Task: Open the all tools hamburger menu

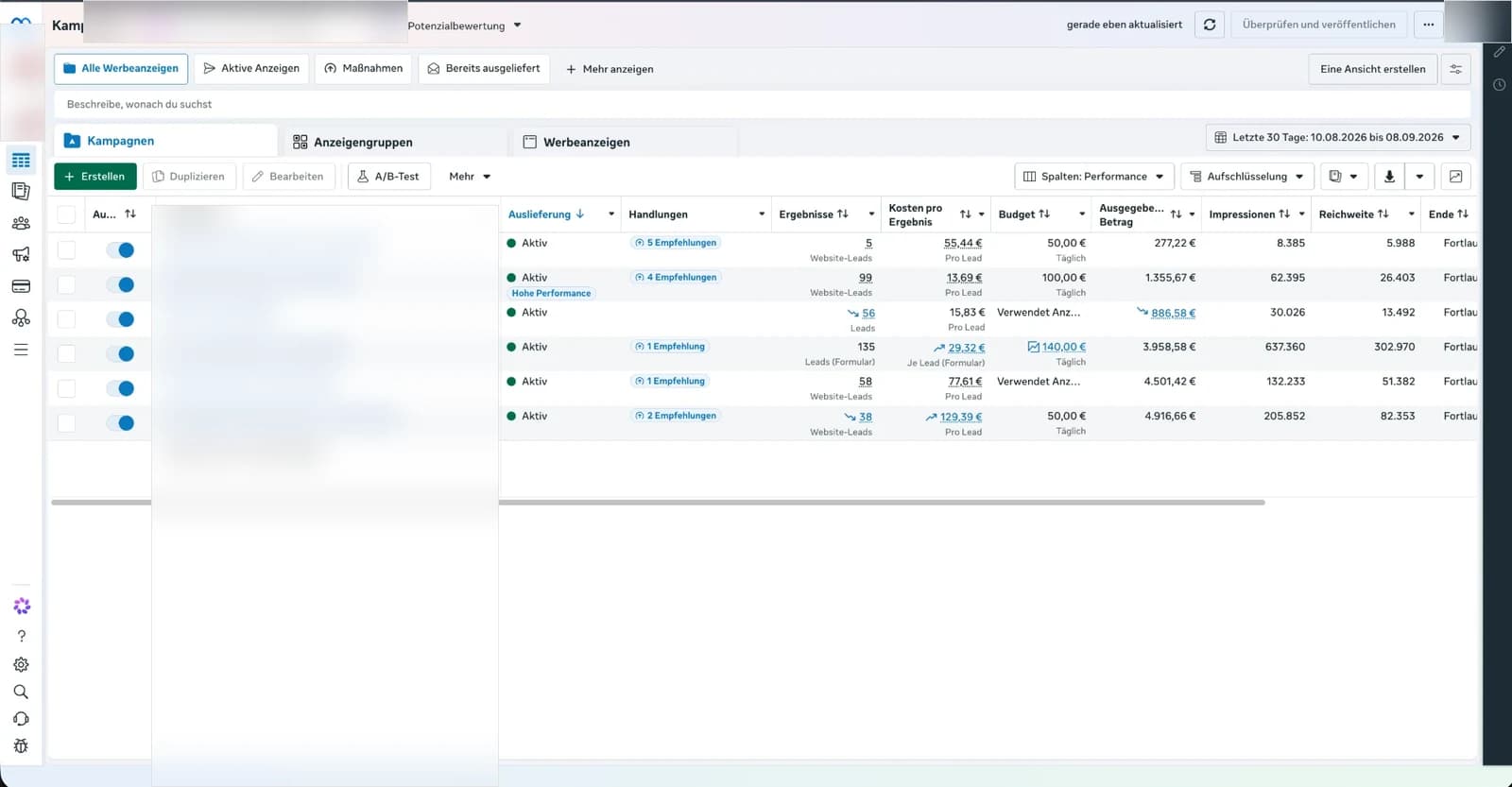Action: 21,350
